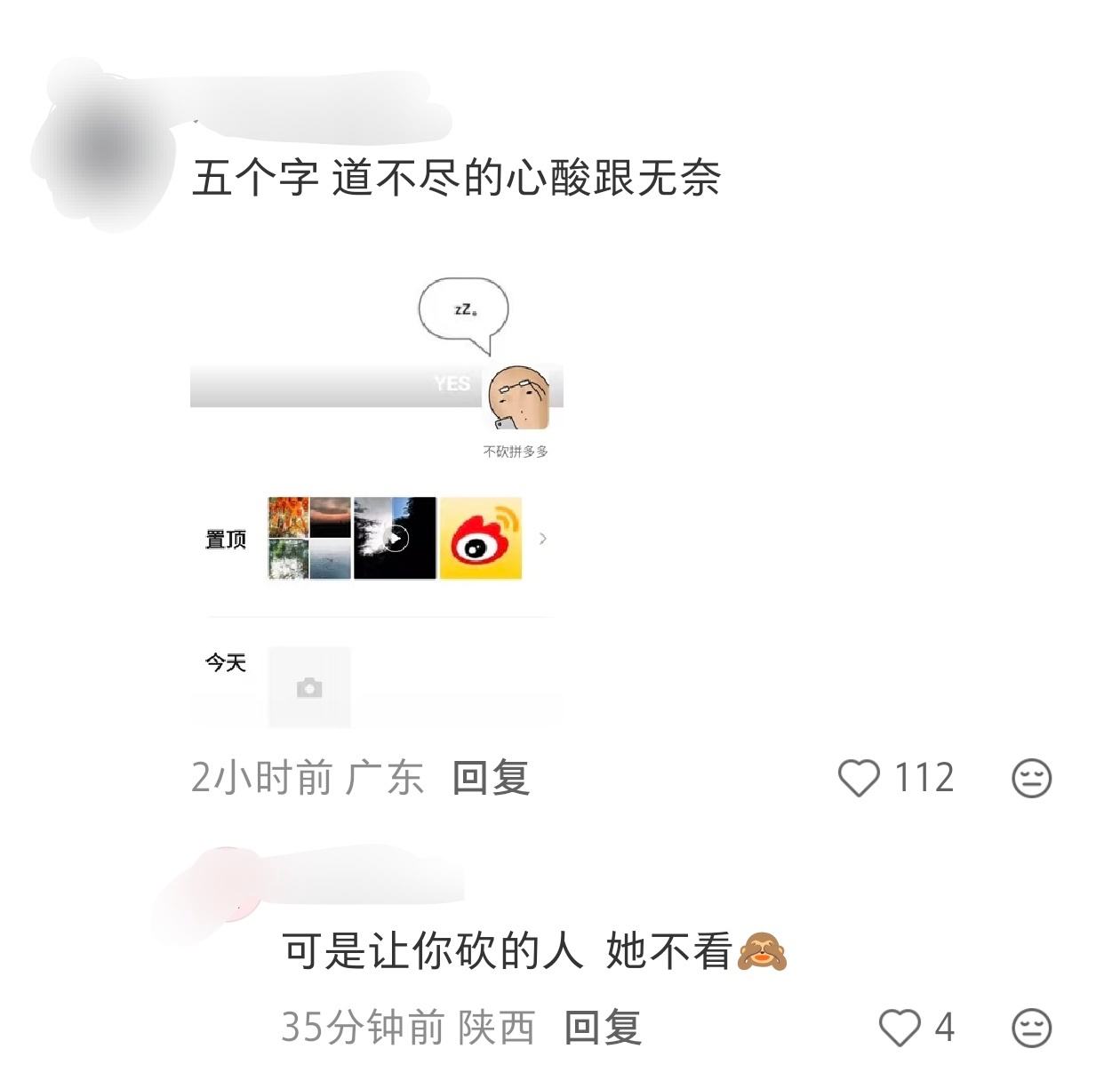Open the 不砍拼多多 nickname label
The width and height of the screenshot is (1120, 1081).
[x=516, y=452]
